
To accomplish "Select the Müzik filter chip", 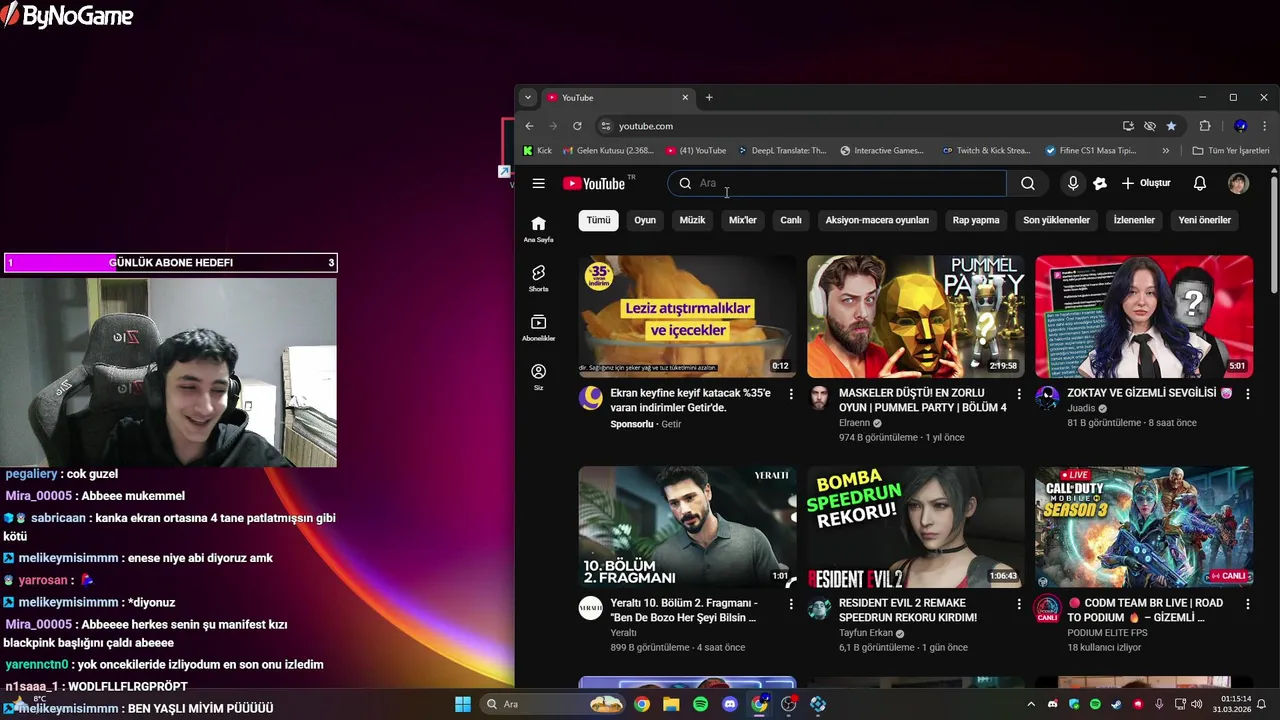I will click(x=692, y=220).
